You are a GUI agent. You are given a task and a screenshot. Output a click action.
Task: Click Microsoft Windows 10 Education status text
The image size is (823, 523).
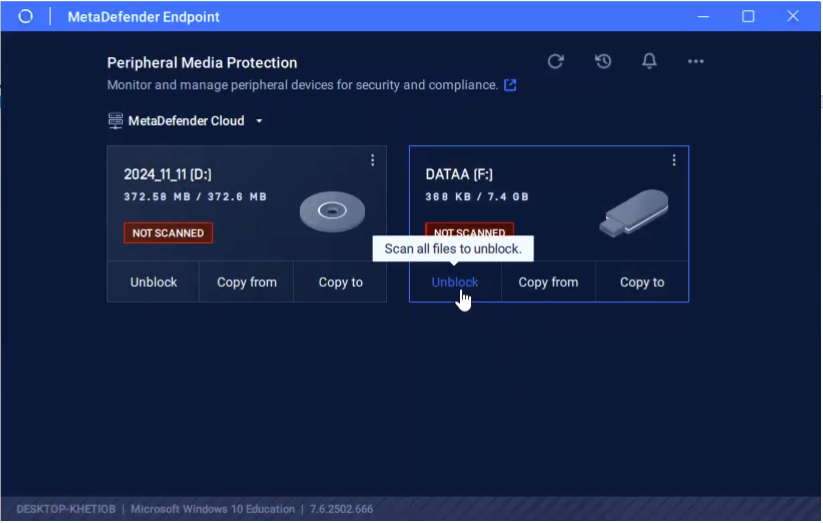[x=213, y=509]
